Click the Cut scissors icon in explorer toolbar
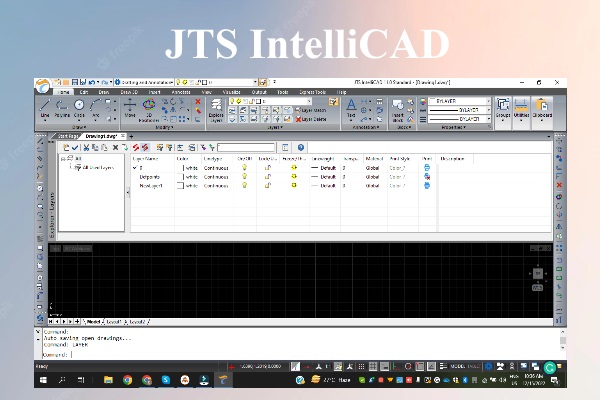 (86, 147)
